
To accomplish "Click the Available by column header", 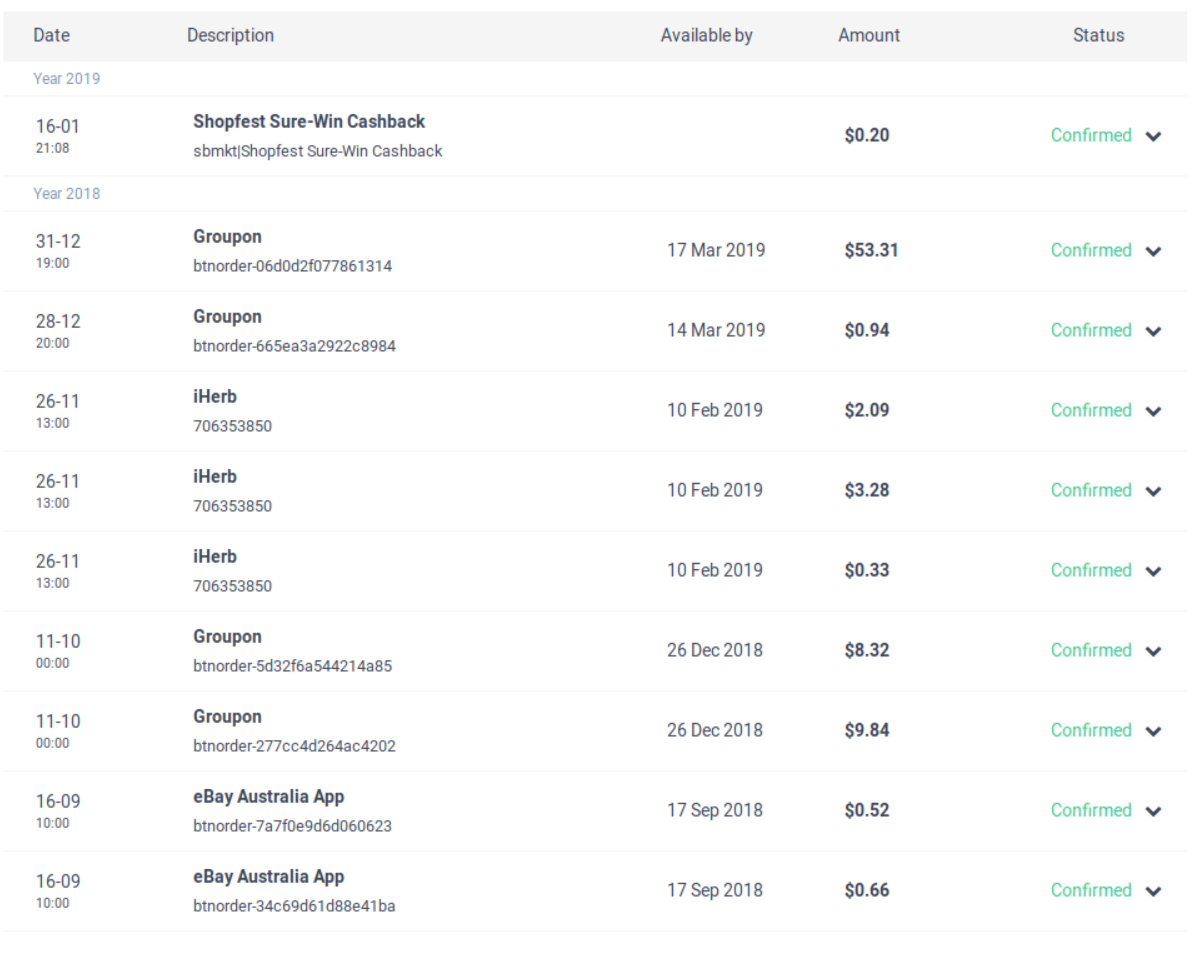I will point(706,35).
